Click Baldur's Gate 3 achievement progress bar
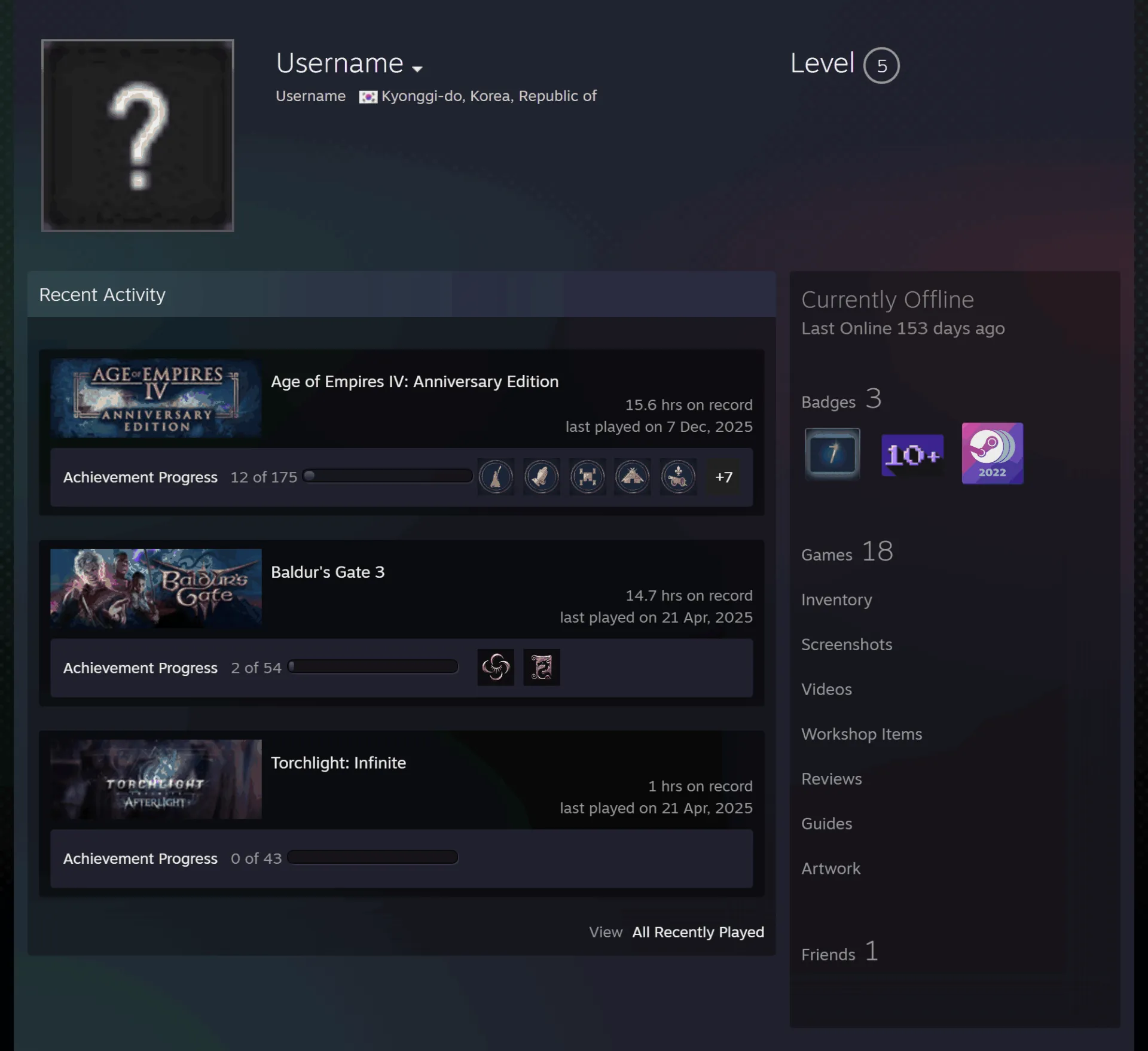This screenshot has width=1148, height=1051. pos(373,666)
